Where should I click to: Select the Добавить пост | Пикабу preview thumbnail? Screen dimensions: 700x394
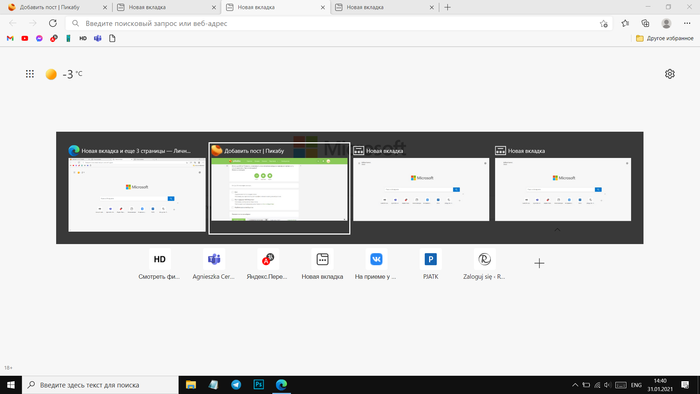[279, 188]
